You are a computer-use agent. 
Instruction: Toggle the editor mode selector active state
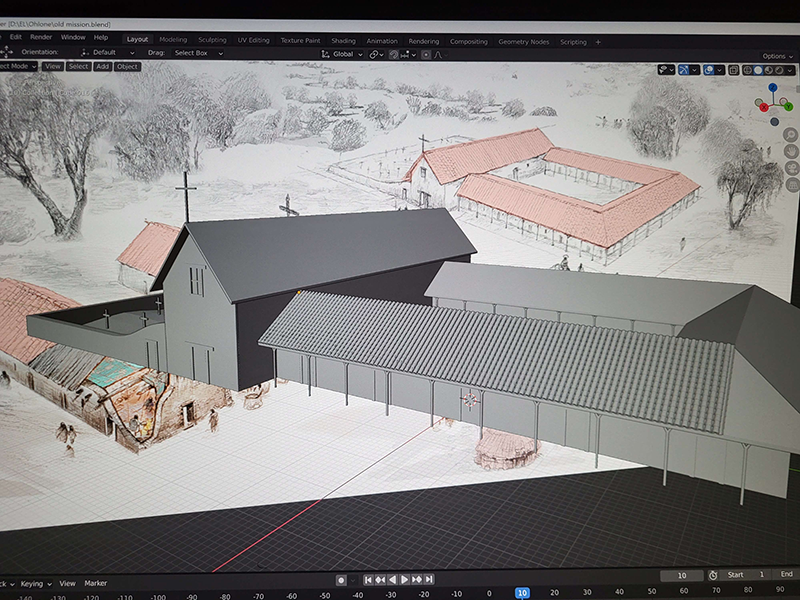20,67
